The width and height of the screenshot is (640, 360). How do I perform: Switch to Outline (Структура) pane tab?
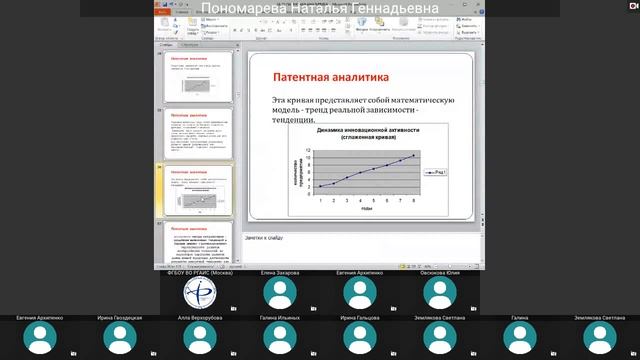(x=189, y=44)
